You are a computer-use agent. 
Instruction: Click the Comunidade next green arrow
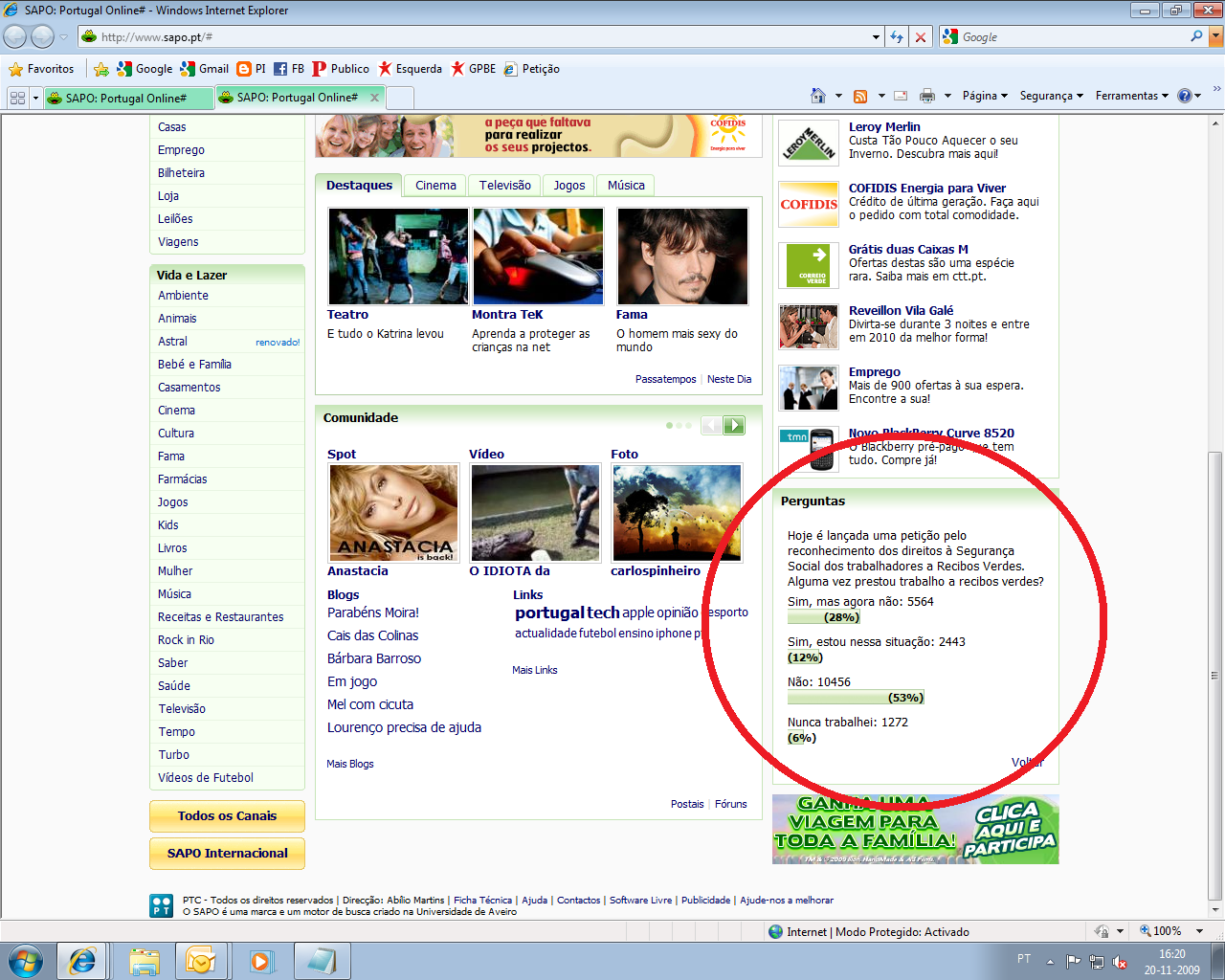click(x=734, y=426)
